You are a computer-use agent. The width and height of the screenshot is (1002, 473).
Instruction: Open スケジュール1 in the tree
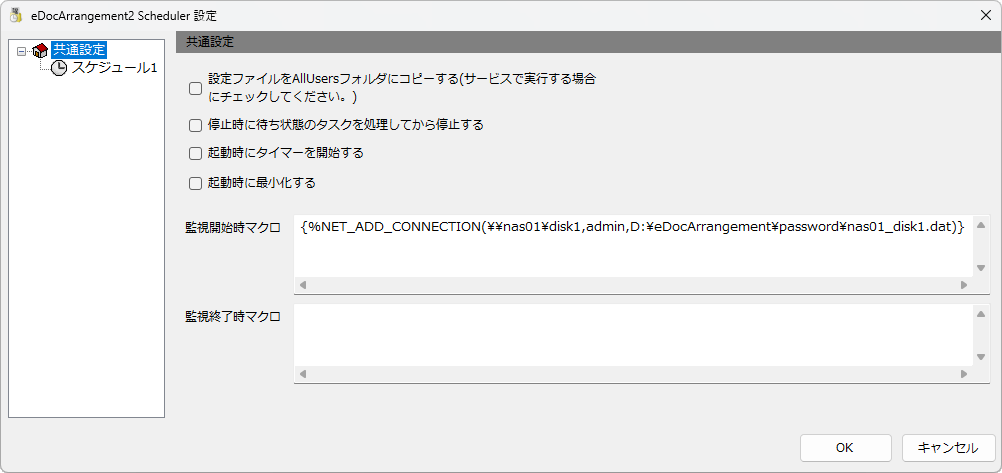pos(114,68)
